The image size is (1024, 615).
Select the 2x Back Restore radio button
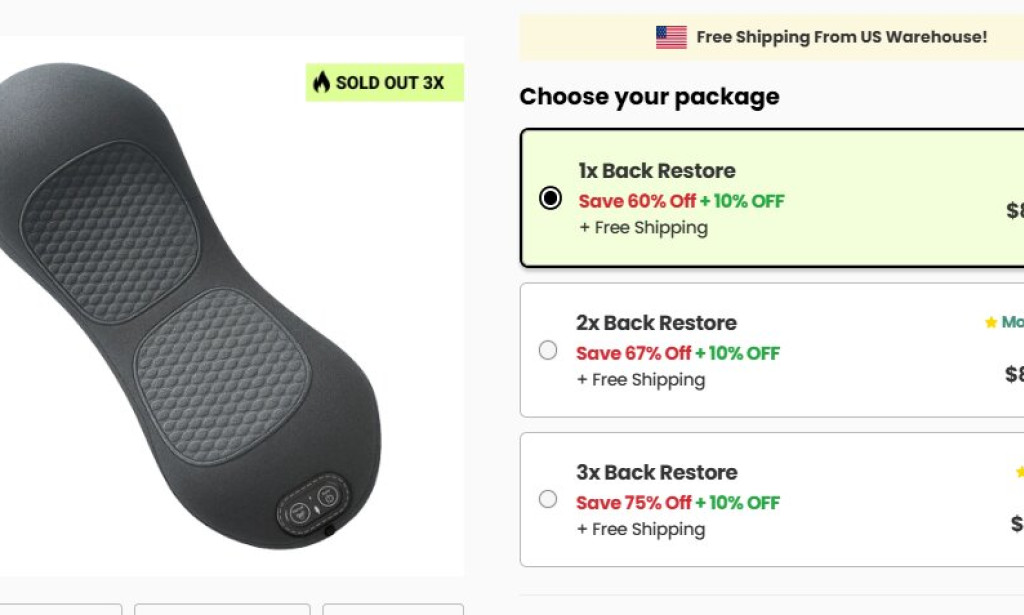tap(548, 350)
